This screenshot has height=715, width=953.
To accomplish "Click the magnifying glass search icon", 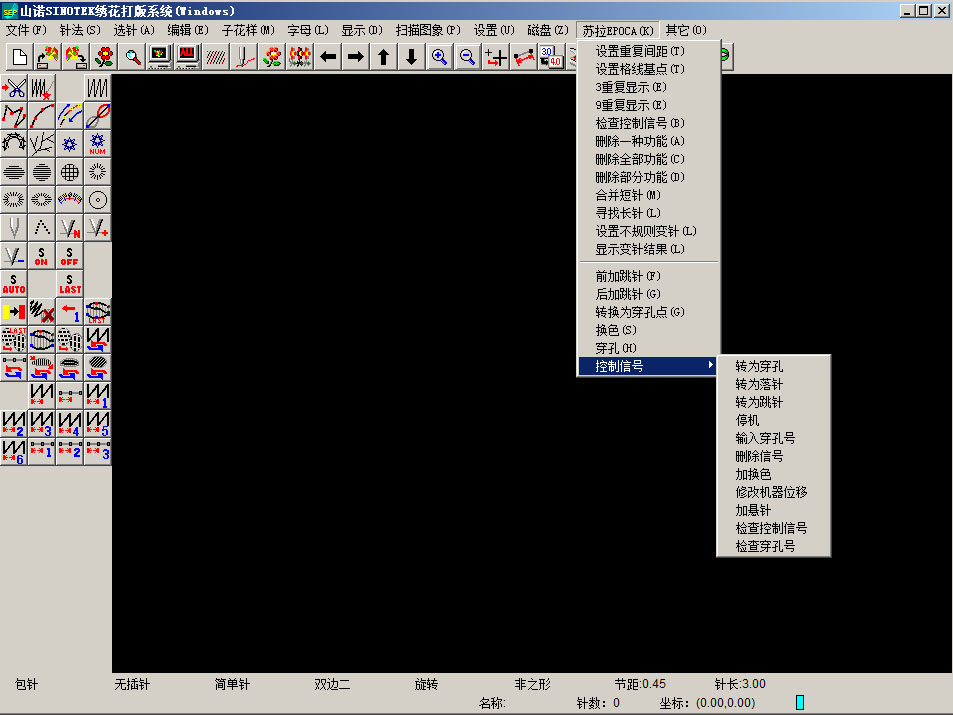I will [132, 57].
